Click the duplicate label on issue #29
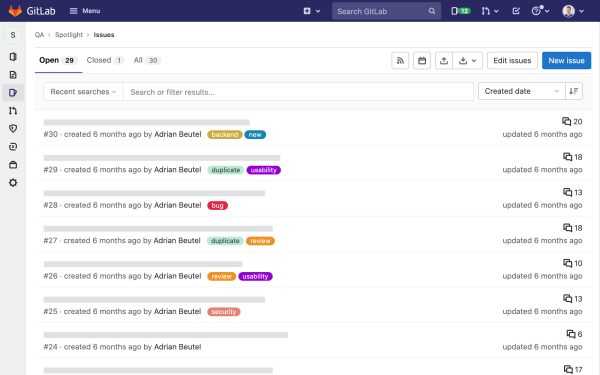The height and width of the screenshot is (375, 600). click(x=225, y=170)
